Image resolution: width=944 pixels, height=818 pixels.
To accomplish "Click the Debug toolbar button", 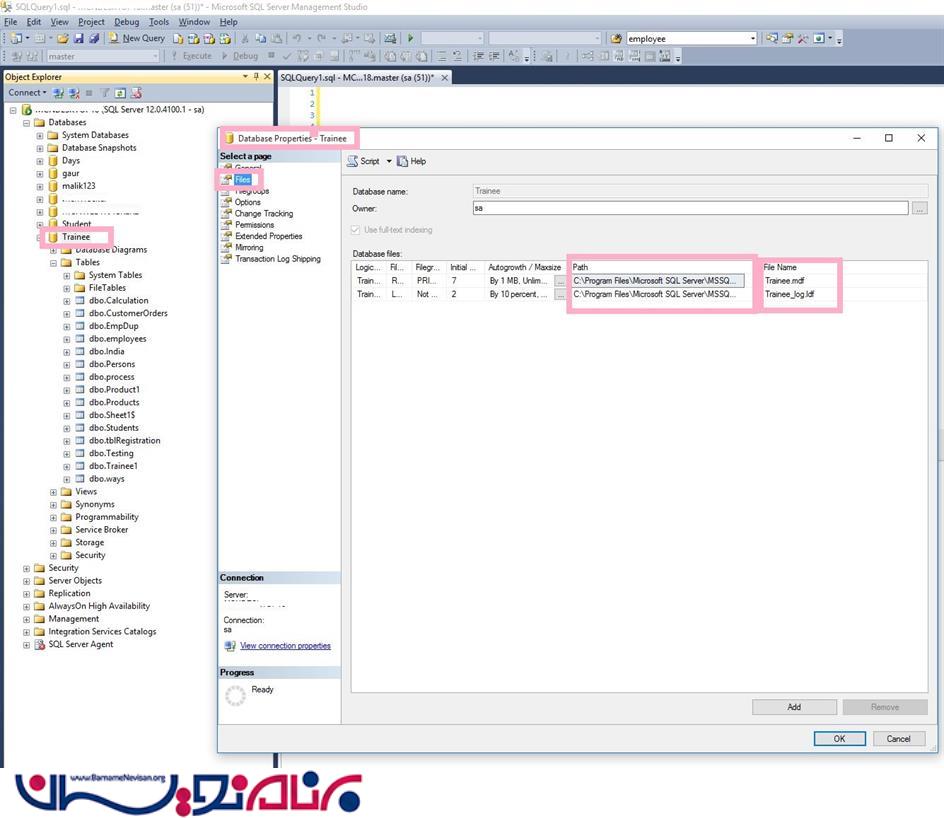I will point(238,56).
